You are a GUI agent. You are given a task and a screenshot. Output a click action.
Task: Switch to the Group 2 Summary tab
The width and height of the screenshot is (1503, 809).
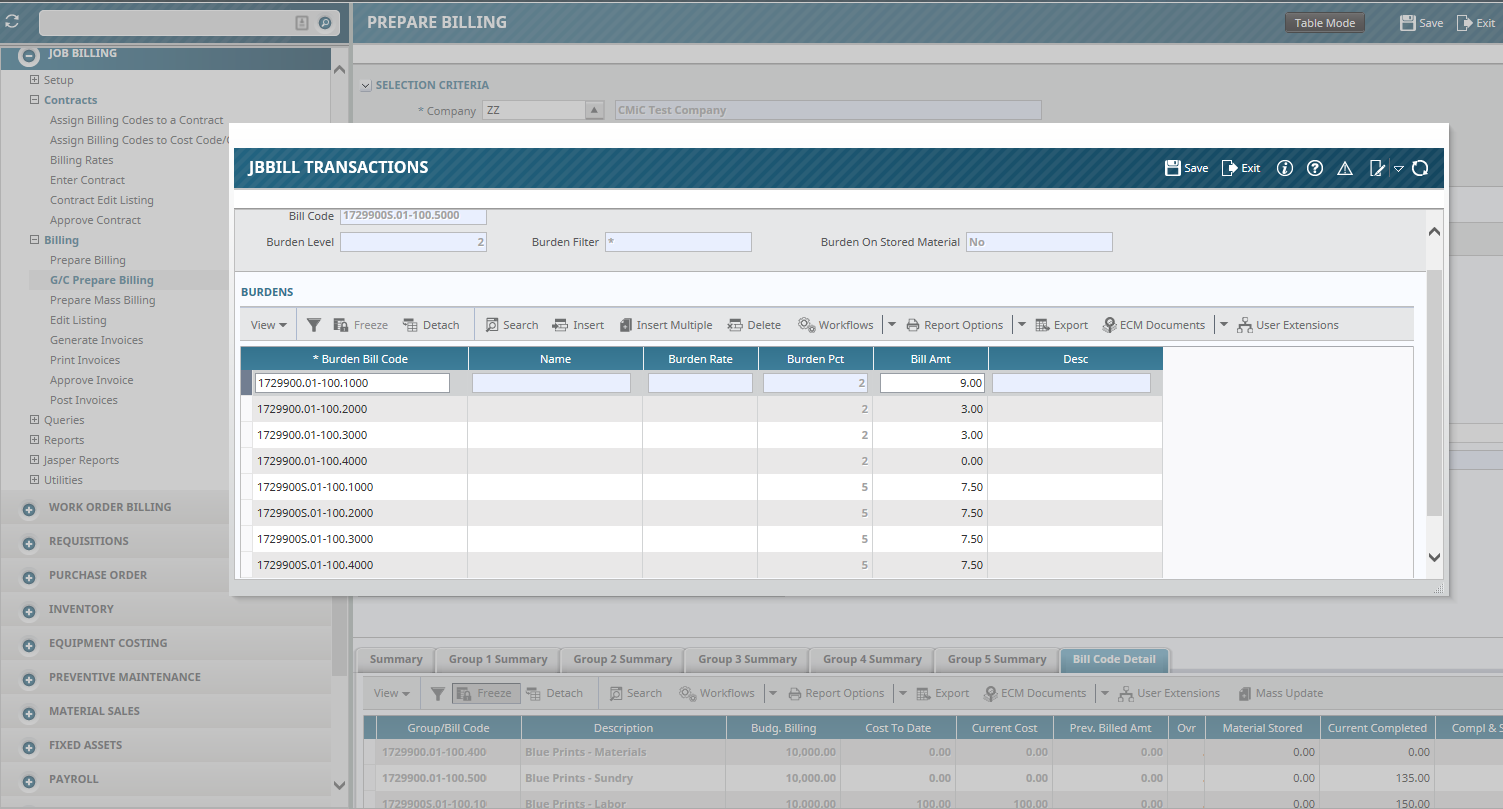[621, 659]
